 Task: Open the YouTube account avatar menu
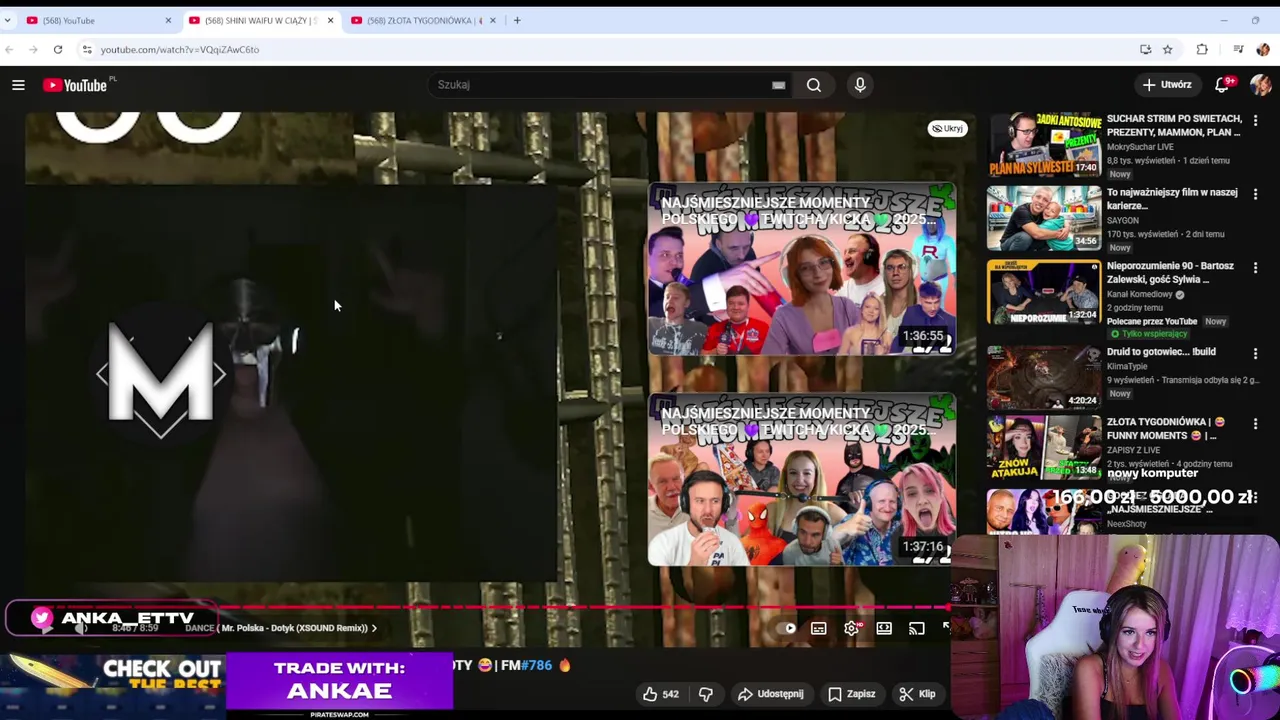(x=1260, y=85)
